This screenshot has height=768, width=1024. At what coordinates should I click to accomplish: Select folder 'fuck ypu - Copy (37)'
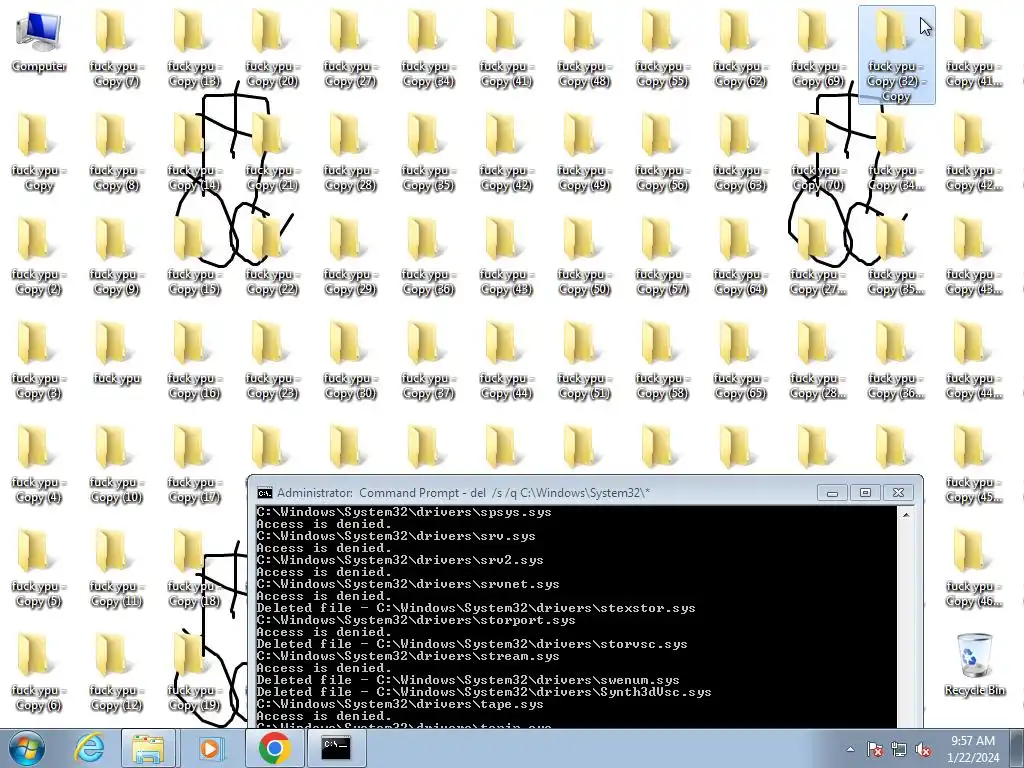click(x=428, y=361)
